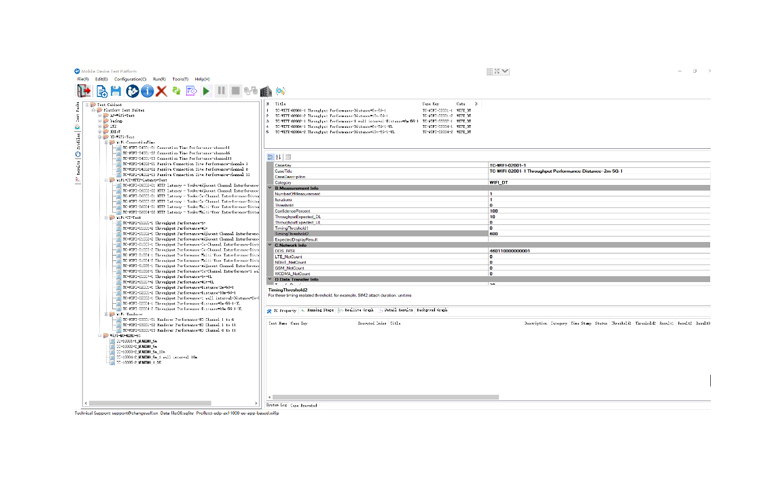Image resolution: width=784 pixels, height=484 pixels.
Task: Click the building icon in toolbar
Action: (x=266, y=91)
